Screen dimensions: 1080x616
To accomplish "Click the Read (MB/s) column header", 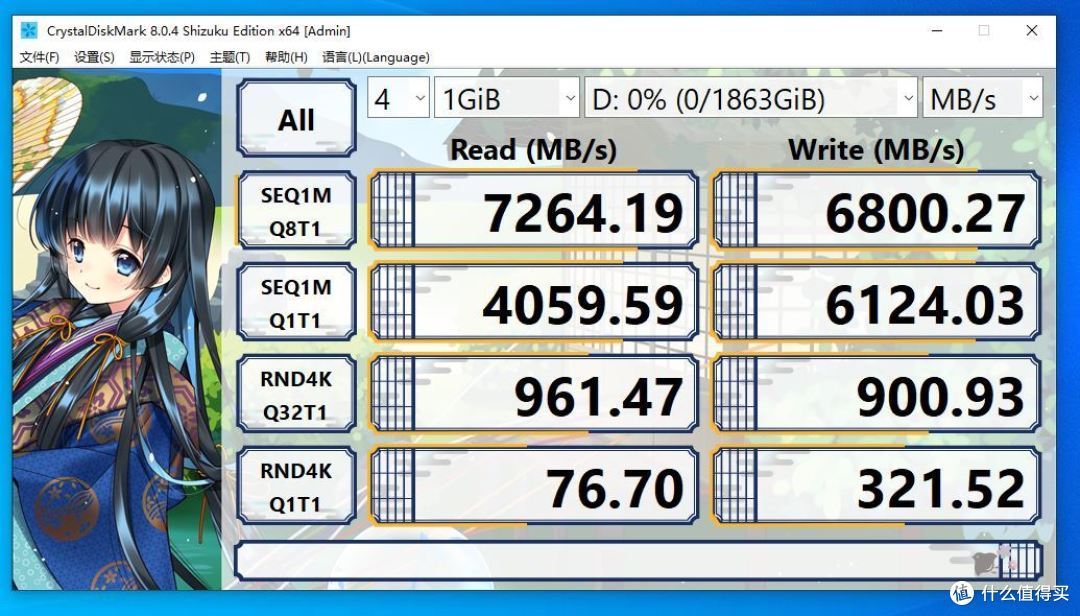I will pyautogui.click(x=533, y=150).
